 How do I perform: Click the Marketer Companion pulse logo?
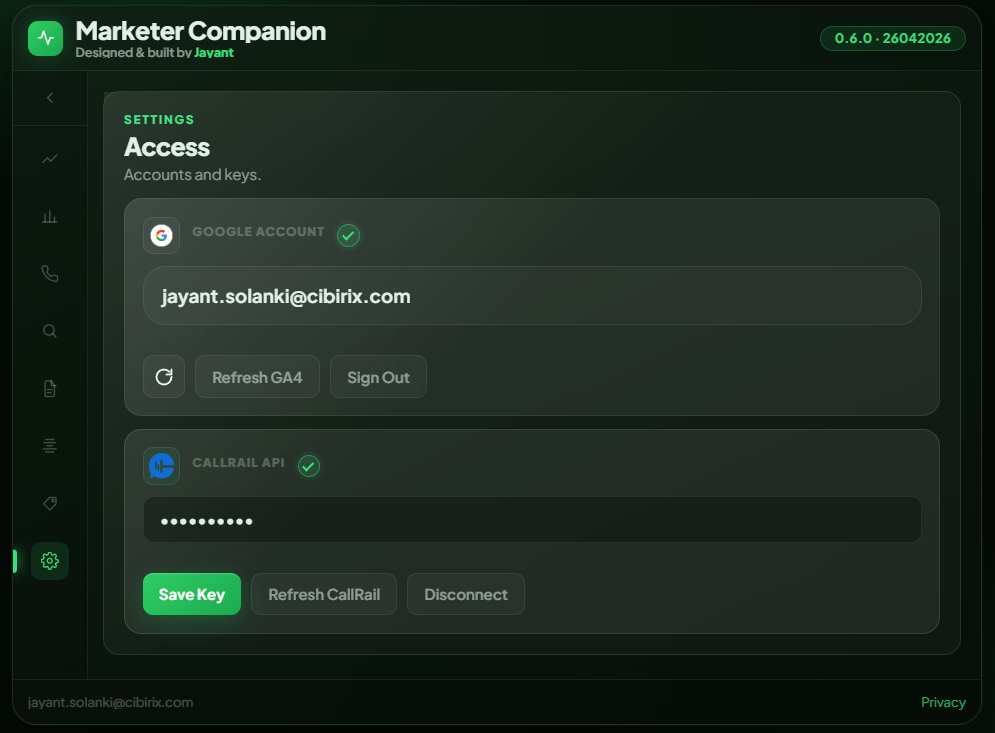46,38
